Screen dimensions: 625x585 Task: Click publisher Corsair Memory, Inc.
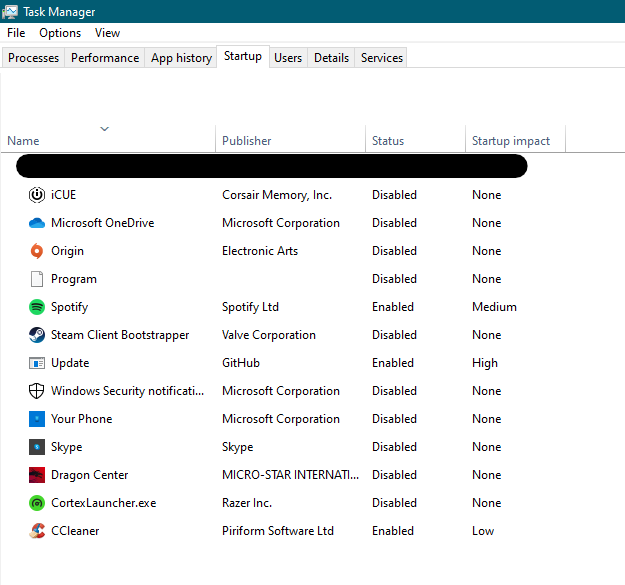click(x=277, y=195)
